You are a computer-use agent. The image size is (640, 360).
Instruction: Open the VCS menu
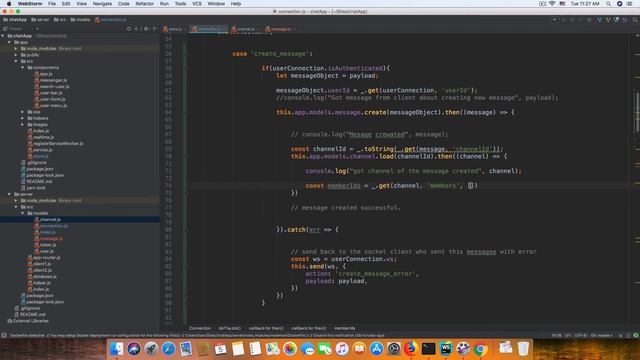(197, 4)
